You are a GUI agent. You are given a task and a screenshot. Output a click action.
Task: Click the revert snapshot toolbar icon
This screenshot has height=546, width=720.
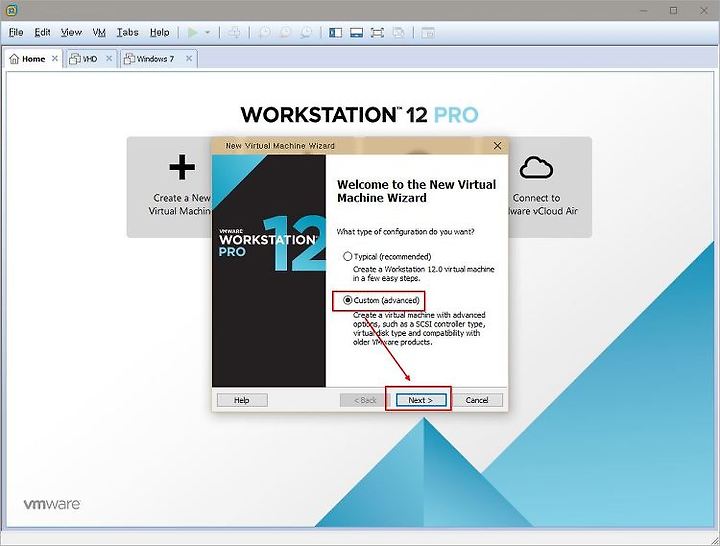tap(285, 33)
